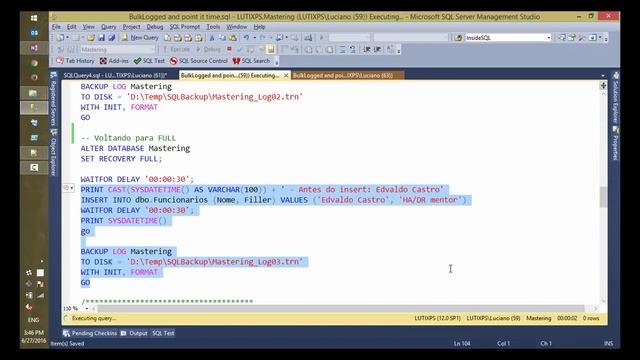Viewport: 640px width, 360px height.
Task: Open Tab History from SQL Prompt toolbar
Action: point(75,61)
